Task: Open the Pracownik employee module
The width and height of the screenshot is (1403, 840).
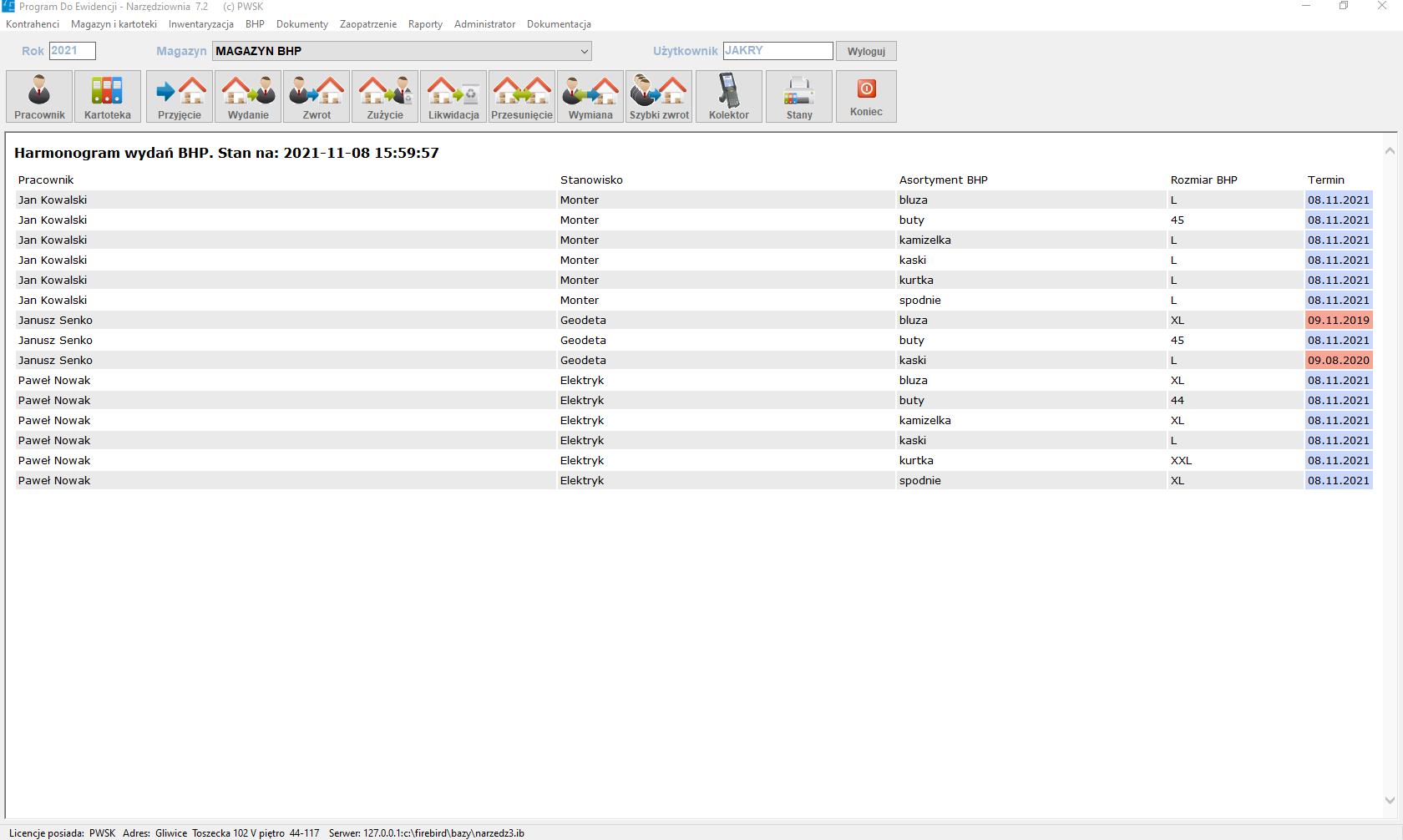Action: click(x=39, y=97)
